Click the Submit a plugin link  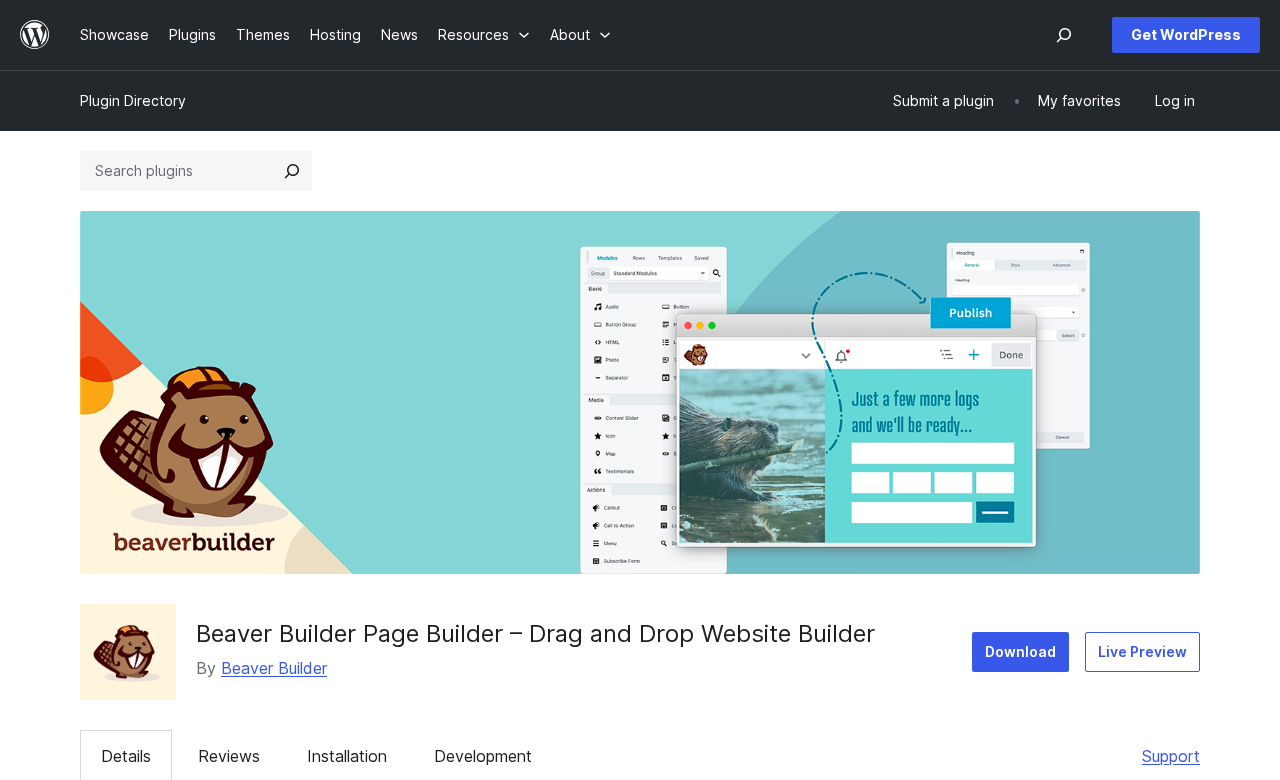click(x=943, y=101)
